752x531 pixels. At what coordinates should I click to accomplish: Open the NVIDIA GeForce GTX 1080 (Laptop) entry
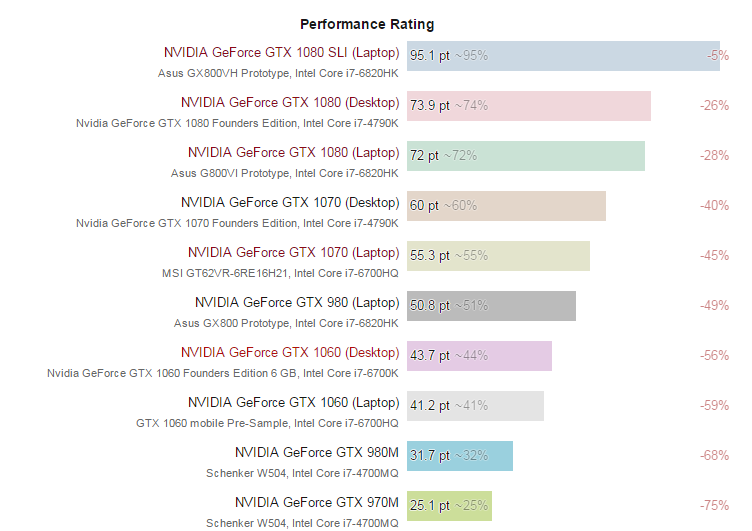pyautogui.click(x=293, y=153)
